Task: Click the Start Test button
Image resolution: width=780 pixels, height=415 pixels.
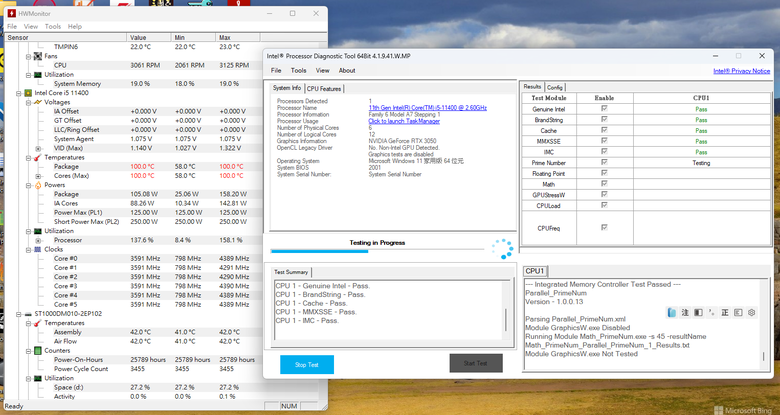Action: (476, 363)
